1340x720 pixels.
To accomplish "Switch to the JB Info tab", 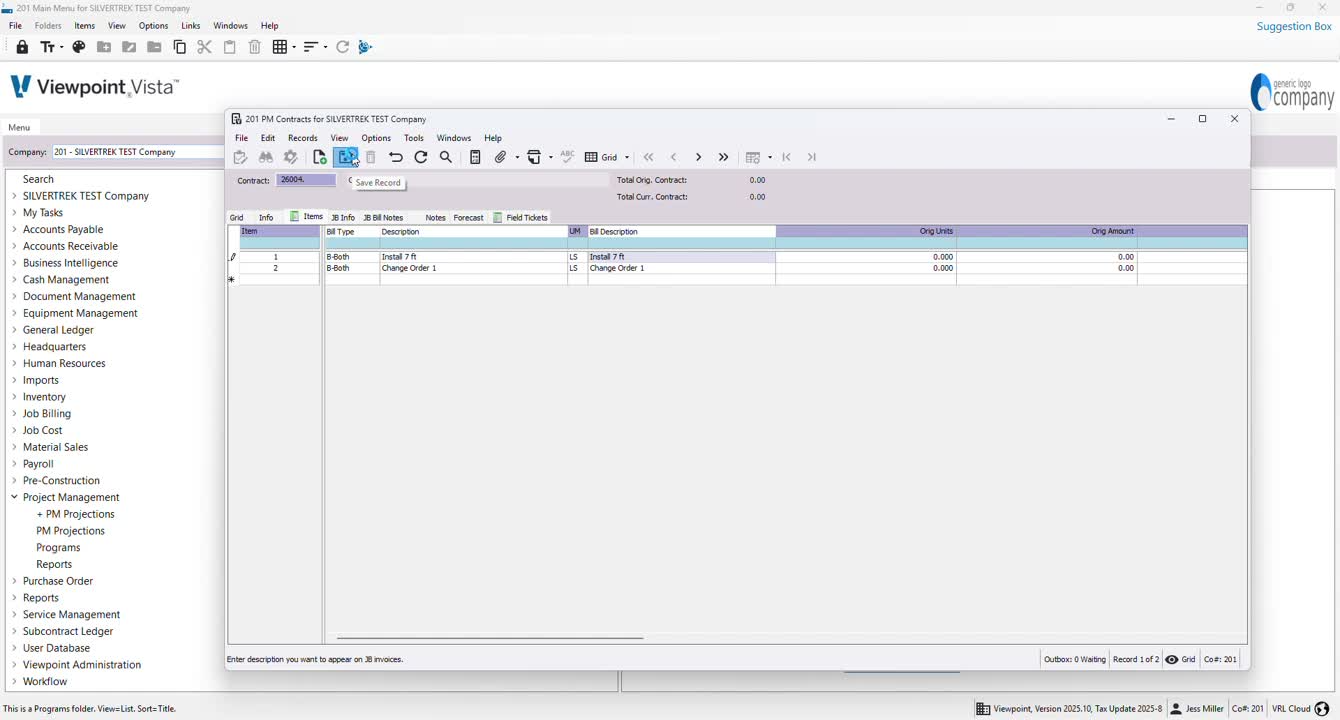I will coord(343,217).
